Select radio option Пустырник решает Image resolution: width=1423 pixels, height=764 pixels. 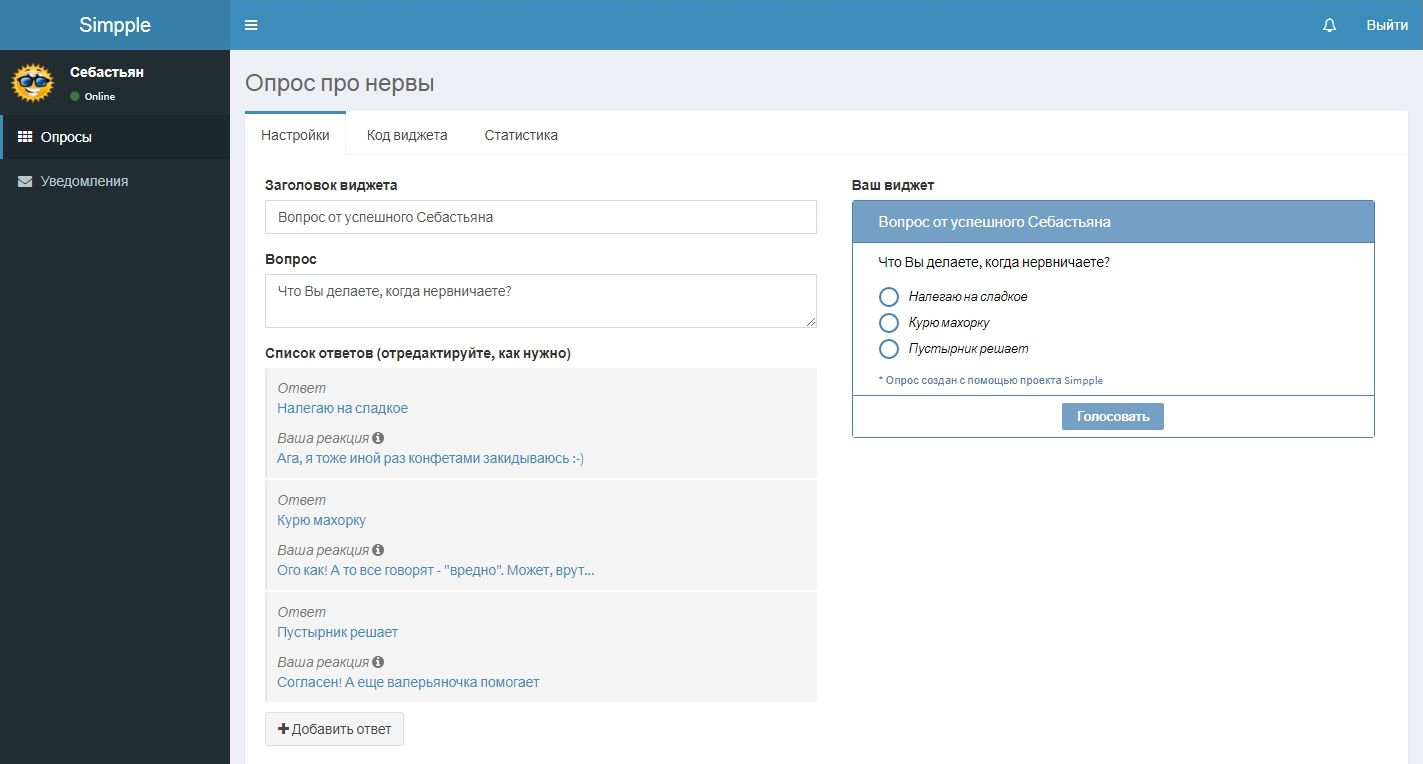(888, 349)
